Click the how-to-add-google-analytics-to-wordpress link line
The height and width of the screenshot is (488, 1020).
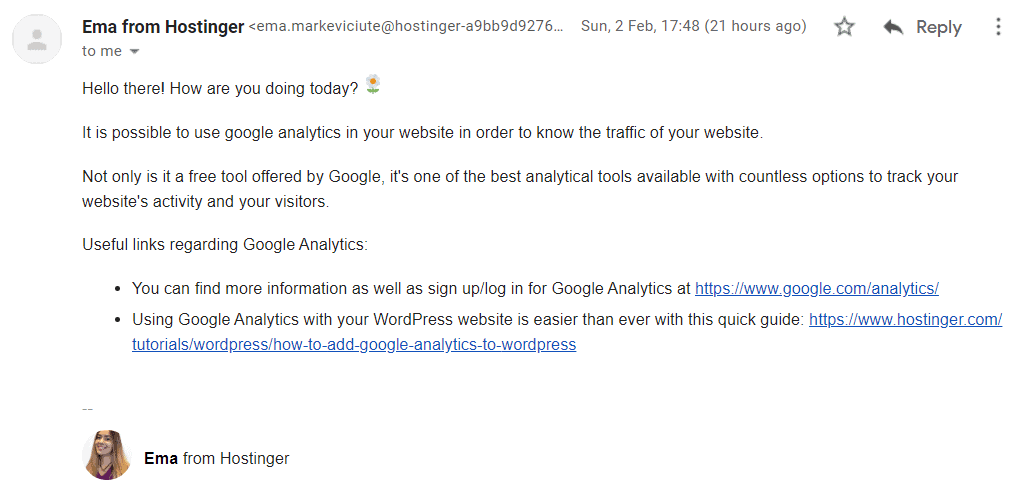click(354, 344)
